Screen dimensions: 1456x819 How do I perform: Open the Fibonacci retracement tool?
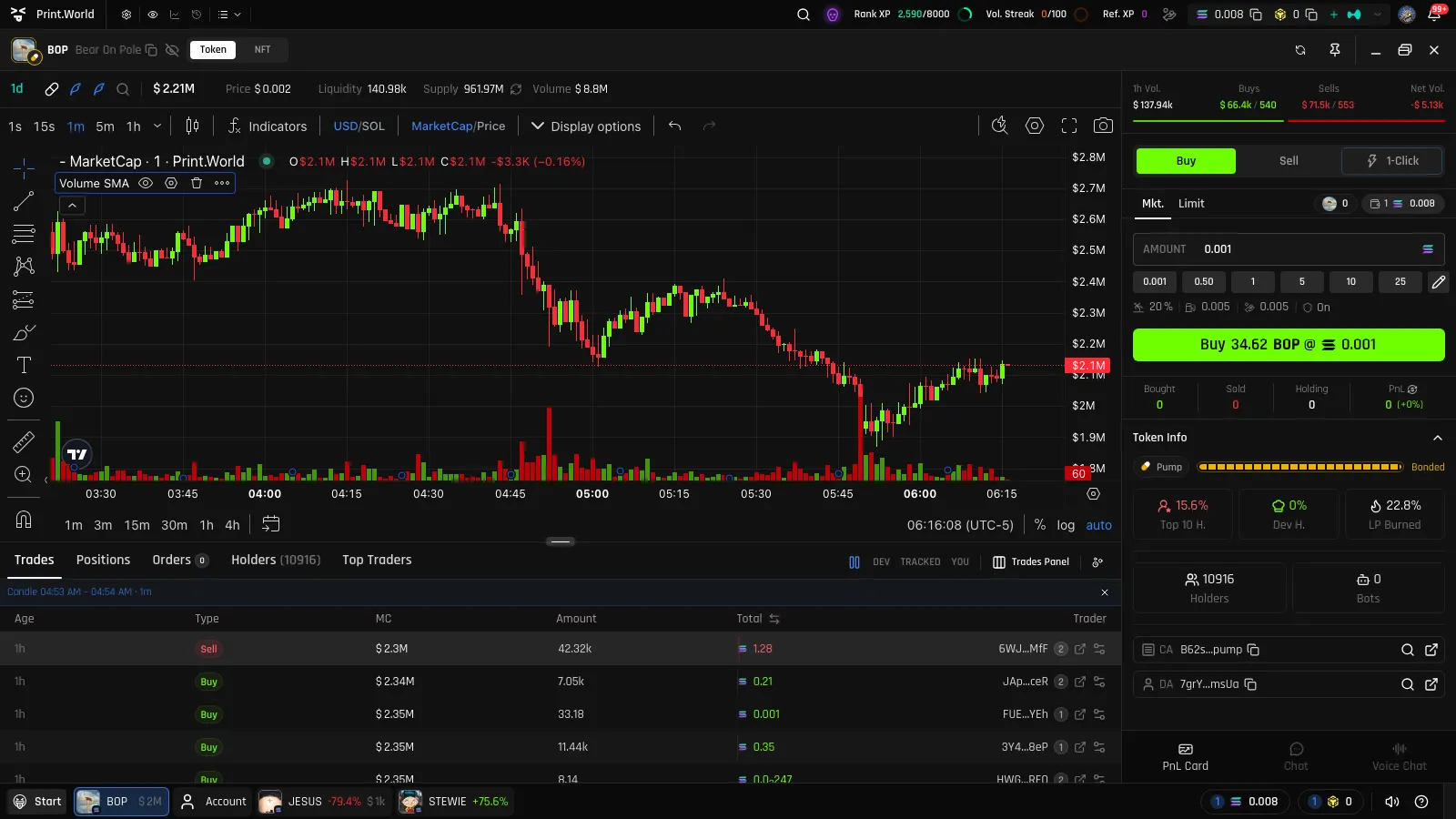point(24,234)
